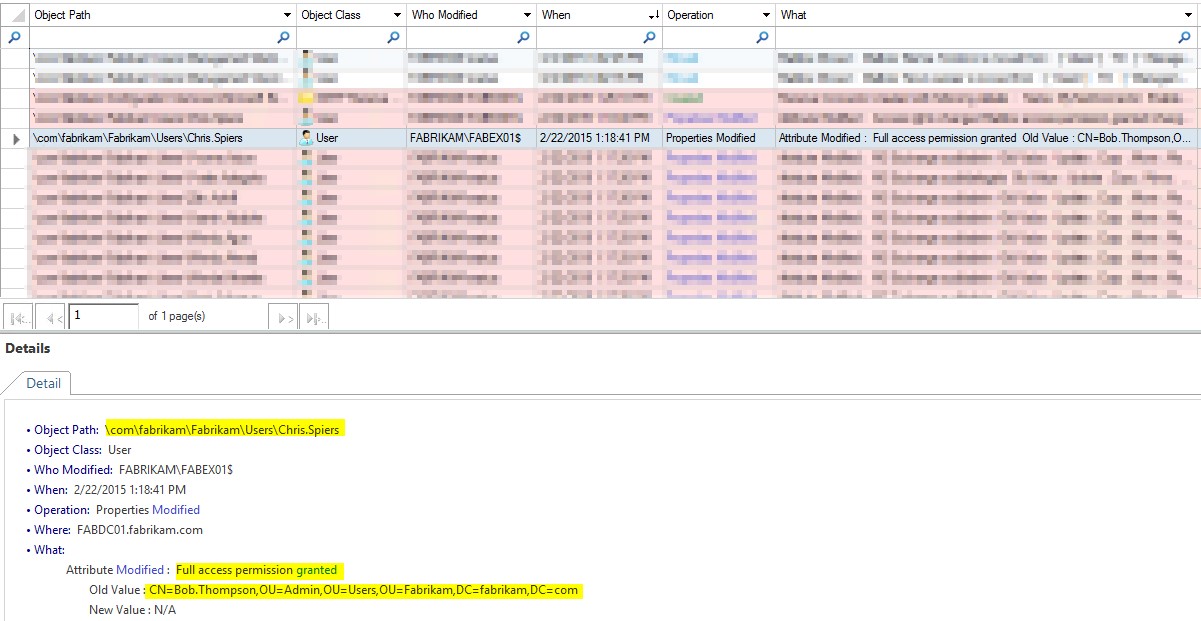The image size is (1201, 621).
Task: Open the Operation column dropdown arrow
Action: click(766, 15)
